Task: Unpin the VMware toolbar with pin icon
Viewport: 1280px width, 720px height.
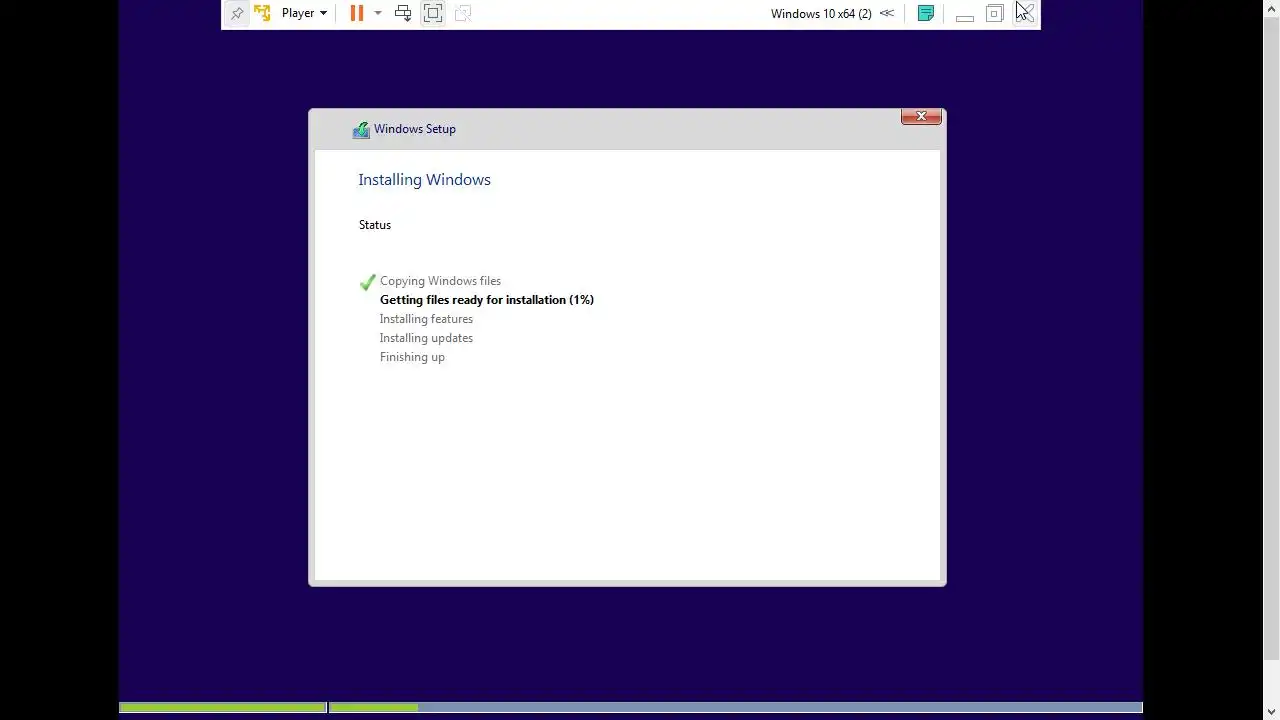Action: click(237, 13)
